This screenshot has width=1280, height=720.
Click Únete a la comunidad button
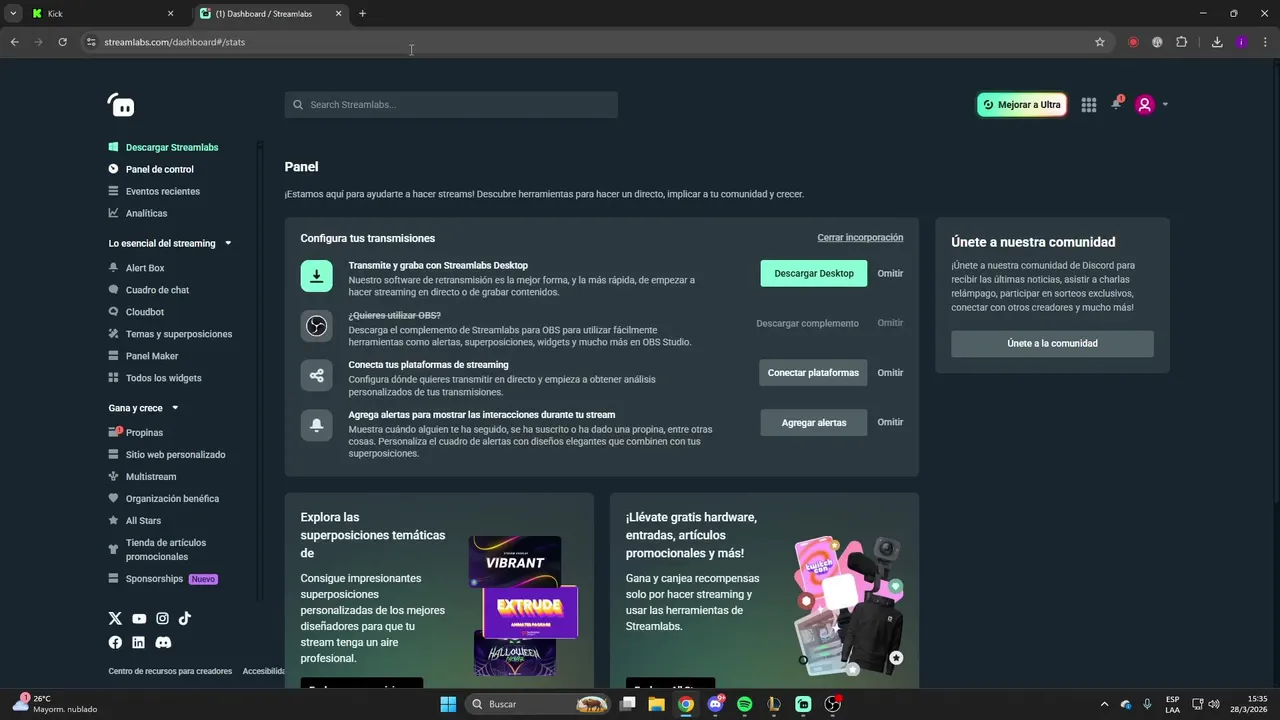[x=1052, y=344]
